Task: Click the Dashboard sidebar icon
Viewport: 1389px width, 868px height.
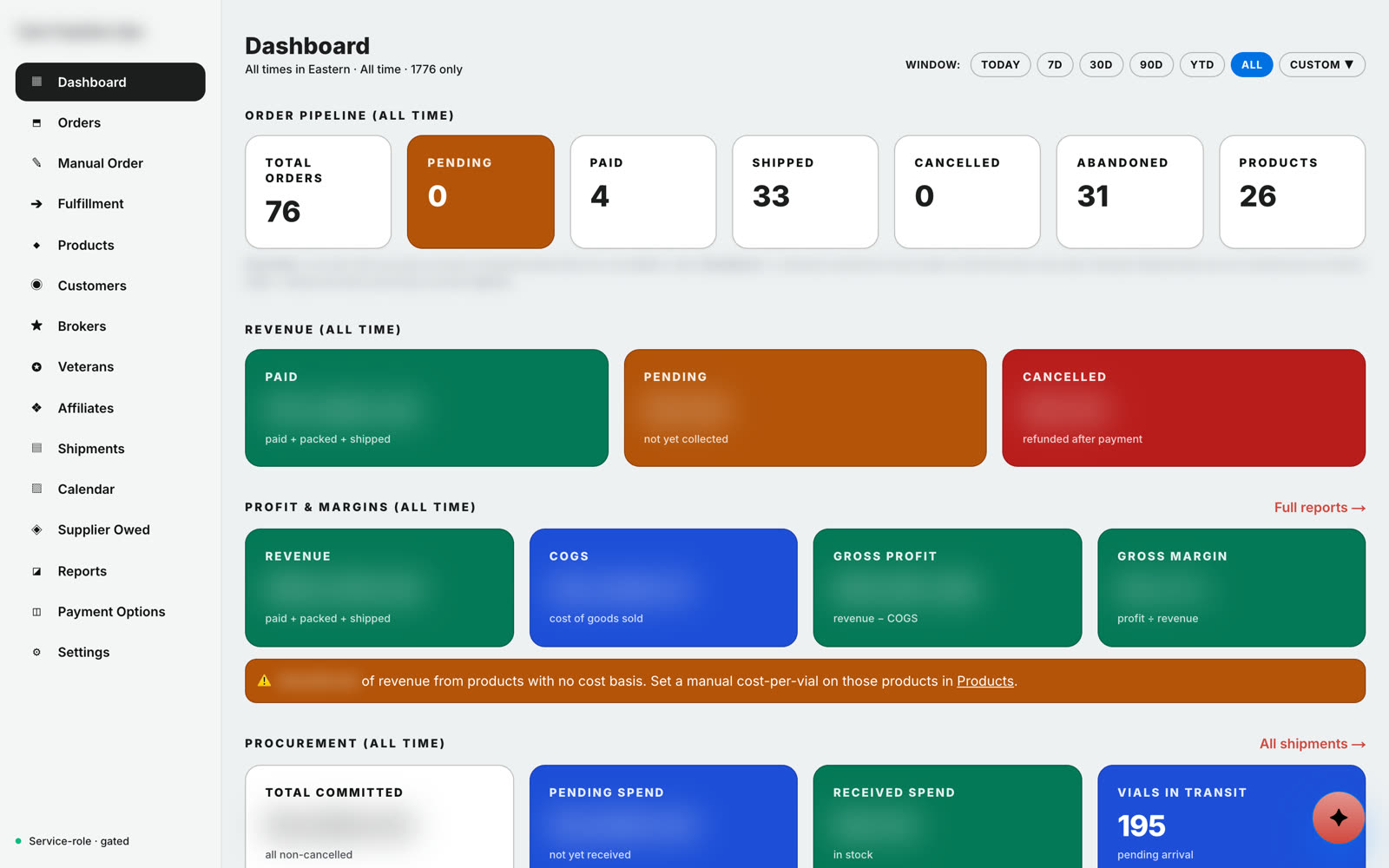Action: tap(36, 82)
